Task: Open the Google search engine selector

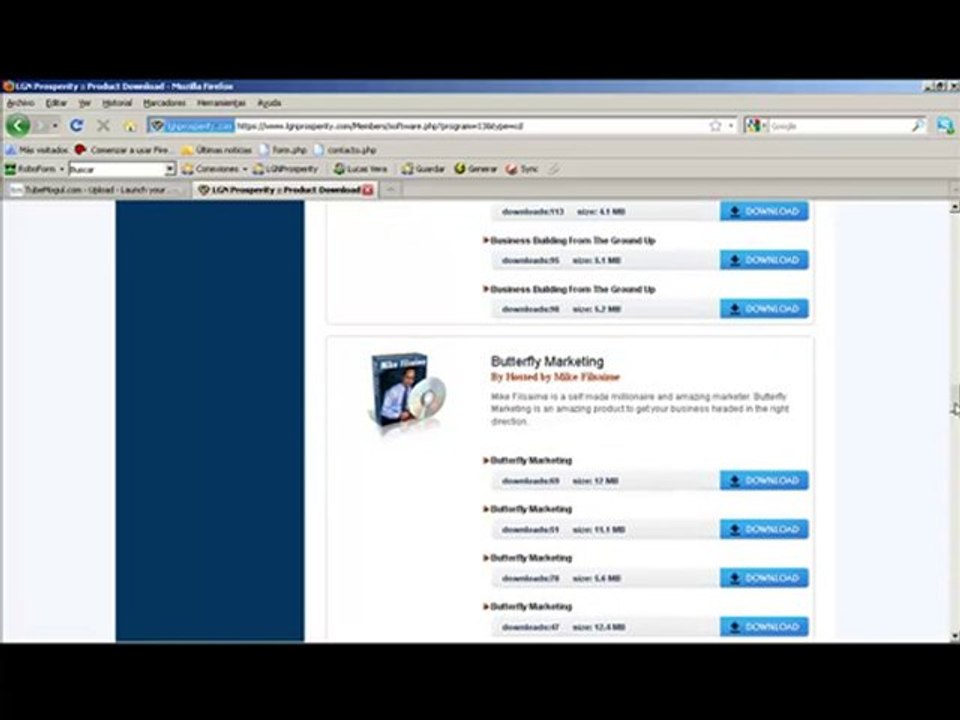Action: coord(756,126)
